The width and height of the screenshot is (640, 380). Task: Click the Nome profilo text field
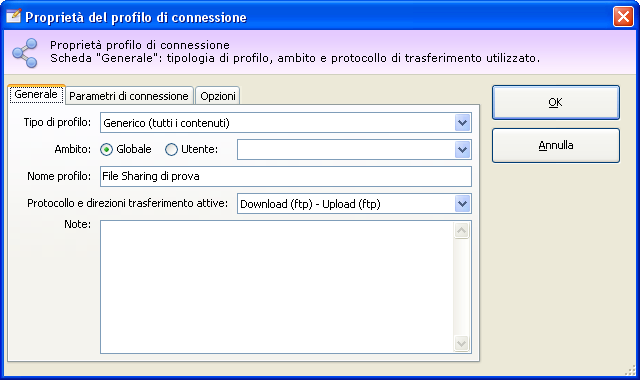(x=286, y=176)
